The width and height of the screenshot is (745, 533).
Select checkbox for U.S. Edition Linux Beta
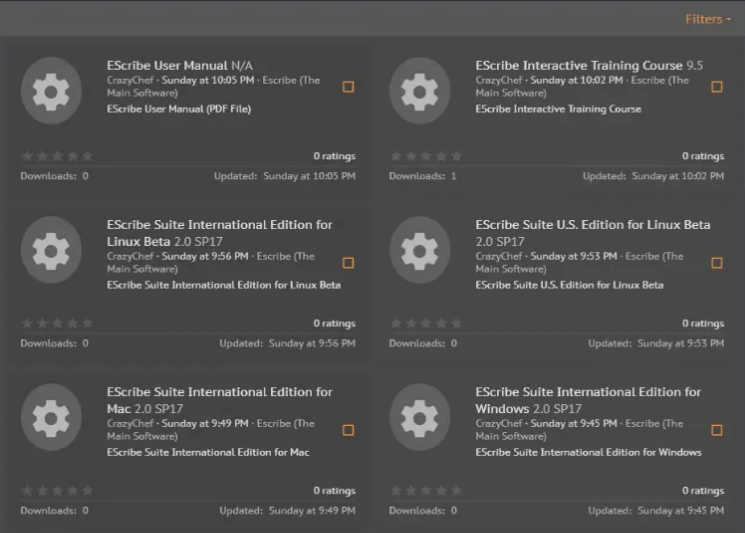pos(717,263)
